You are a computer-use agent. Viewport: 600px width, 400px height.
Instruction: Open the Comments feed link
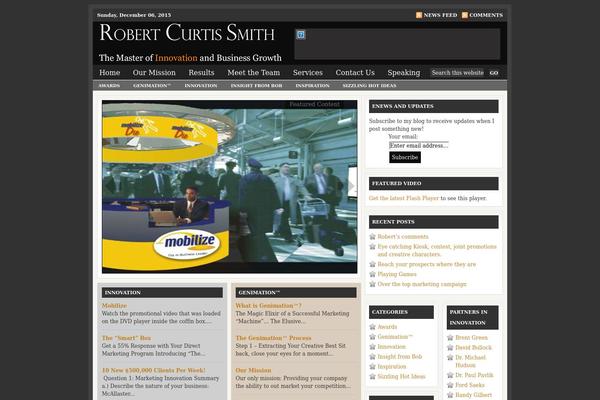486,15
